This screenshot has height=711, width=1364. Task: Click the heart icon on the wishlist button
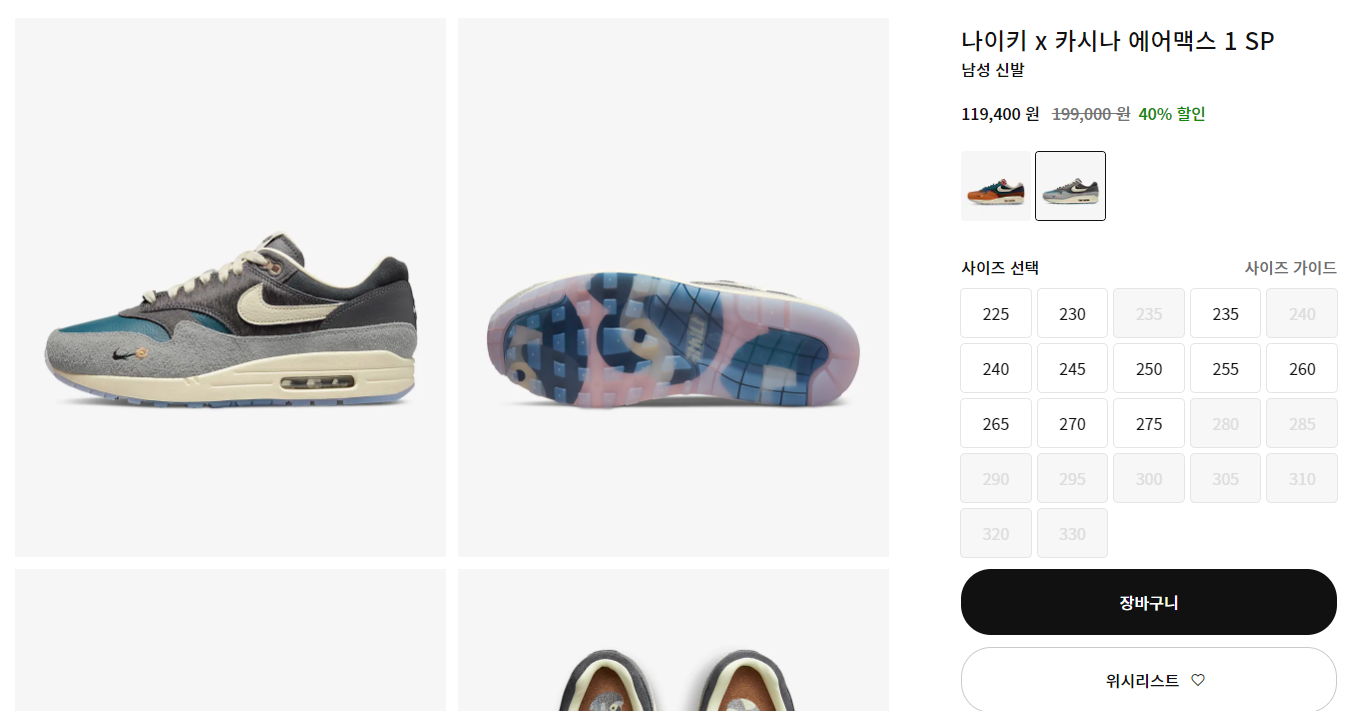tap(1198, 680)
